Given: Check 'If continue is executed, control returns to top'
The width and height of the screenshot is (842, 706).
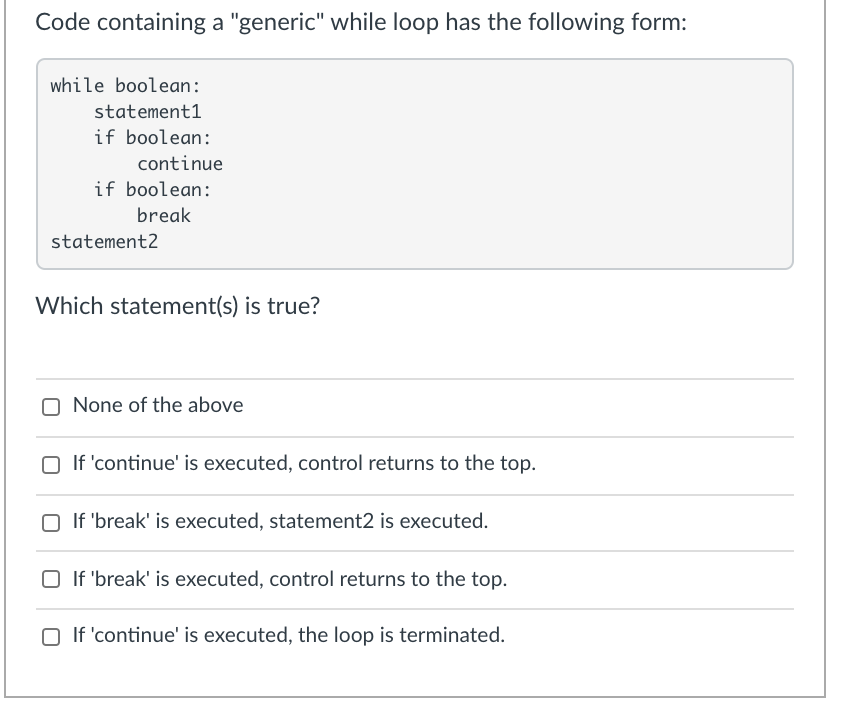Looking at the screenshot, I should (x=49, y=462).
